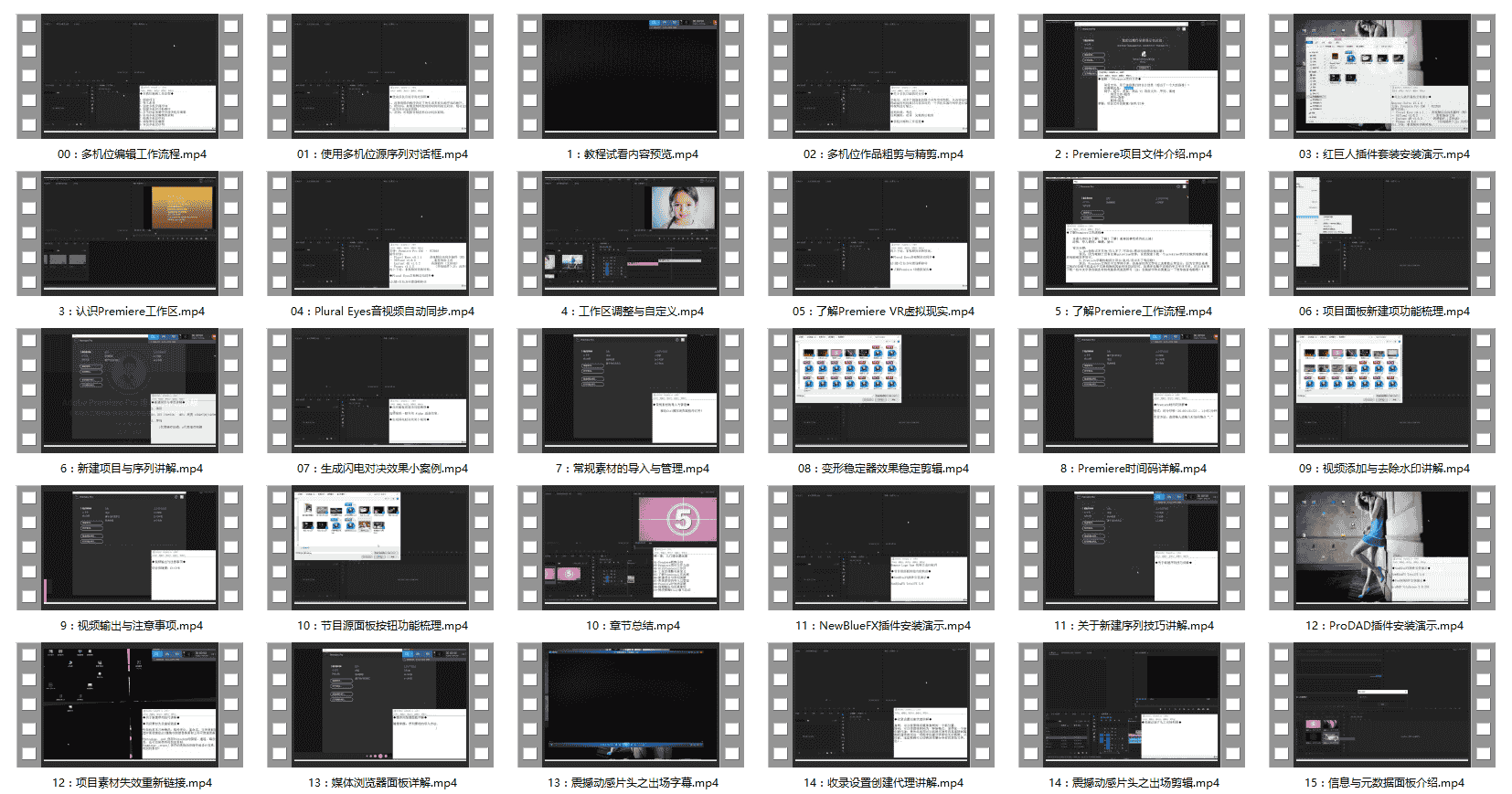Click the countdown thumbnail of 10:章节总结.mp4
Image resolution: width=1512 pixels, height=794 pixels.
(x=631, y=548)
